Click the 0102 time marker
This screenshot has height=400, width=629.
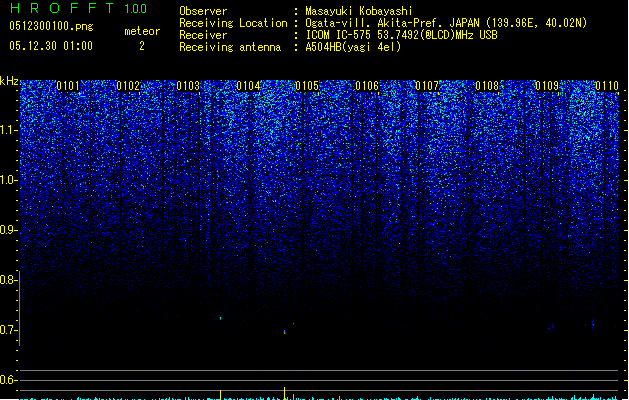pyautogui.click(x=128, y=86)
